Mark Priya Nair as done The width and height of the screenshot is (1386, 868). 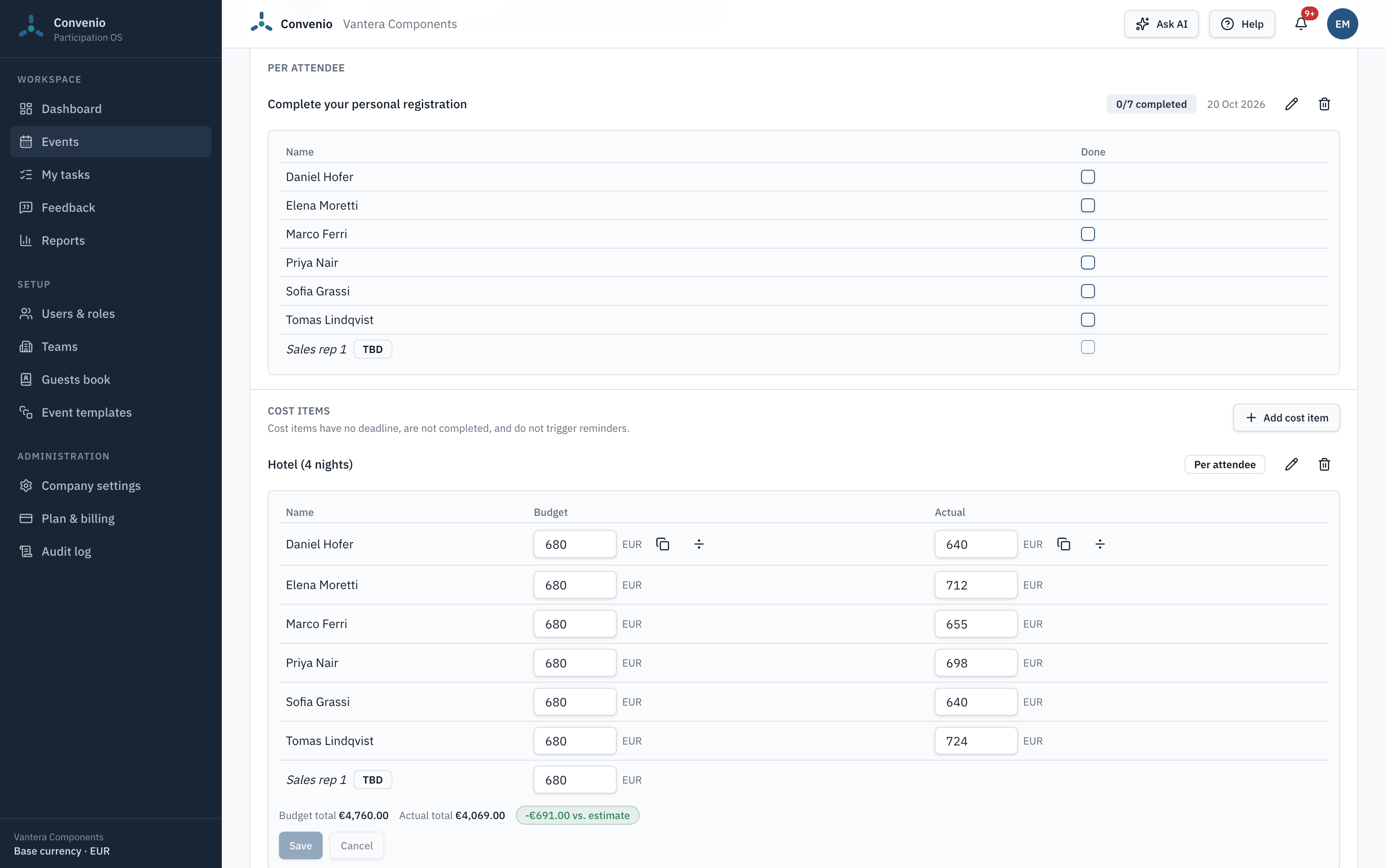click(x=1088, y=262)
